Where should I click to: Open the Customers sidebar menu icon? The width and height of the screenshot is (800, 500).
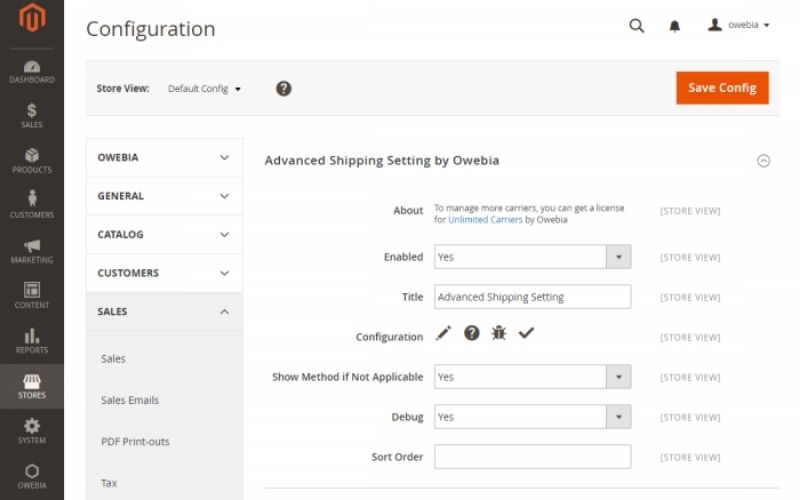coord(32,198)
